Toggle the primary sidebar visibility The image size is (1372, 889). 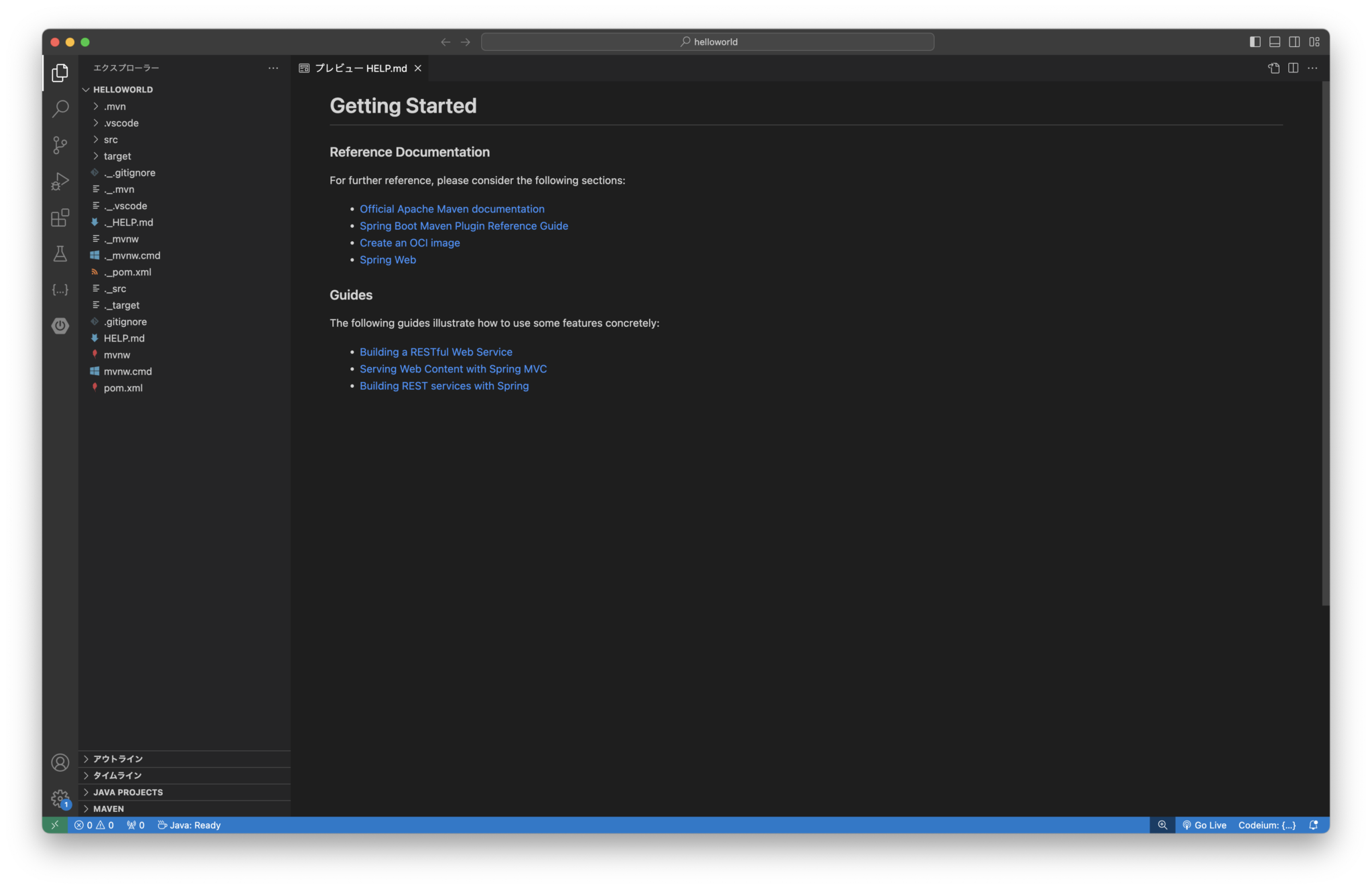coord(1254,41)
